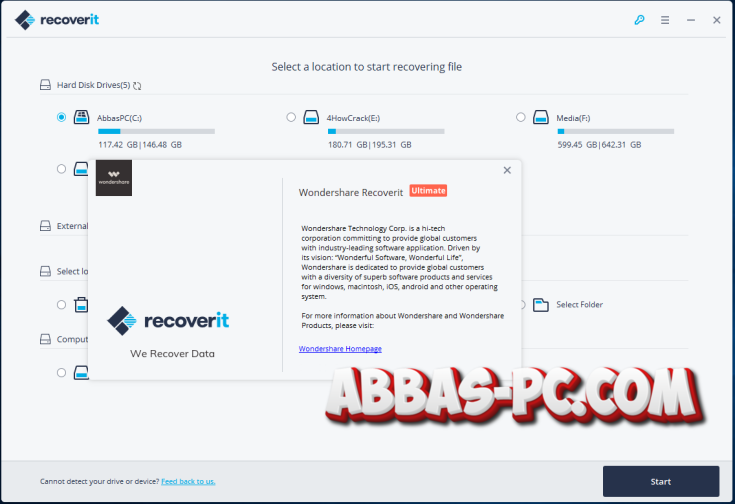Refresh the Hard Disk Drives list
Image resolution: width=735 pixels, height=504 pixels.
[137, 85]
